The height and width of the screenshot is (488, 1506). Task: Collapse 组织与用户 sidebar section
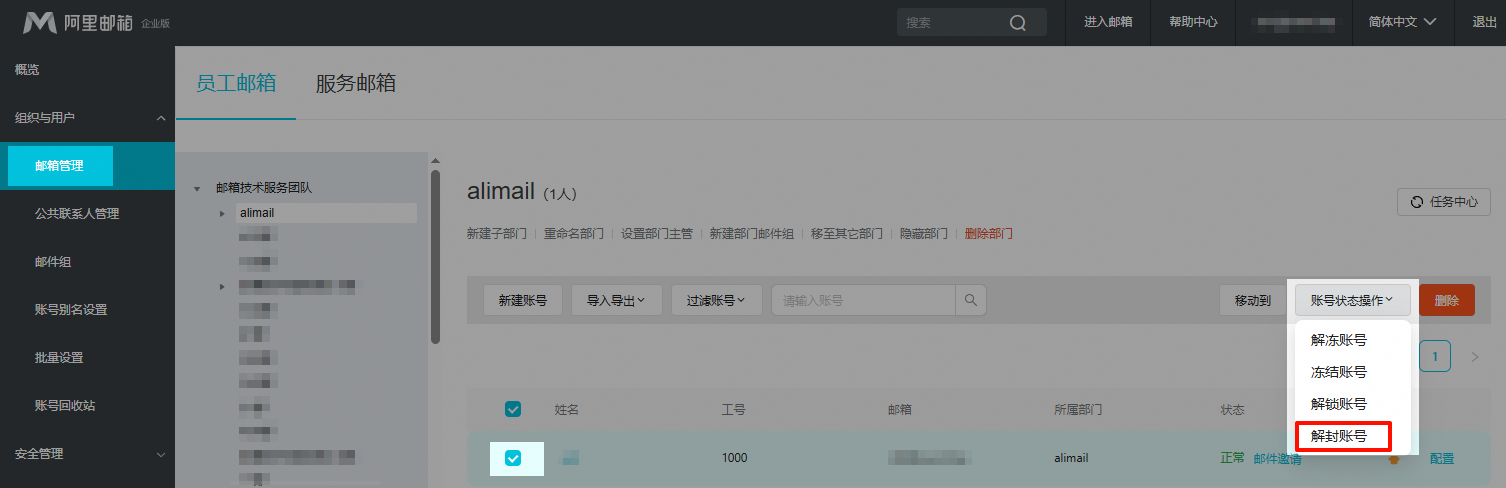[x=161, y=118]
